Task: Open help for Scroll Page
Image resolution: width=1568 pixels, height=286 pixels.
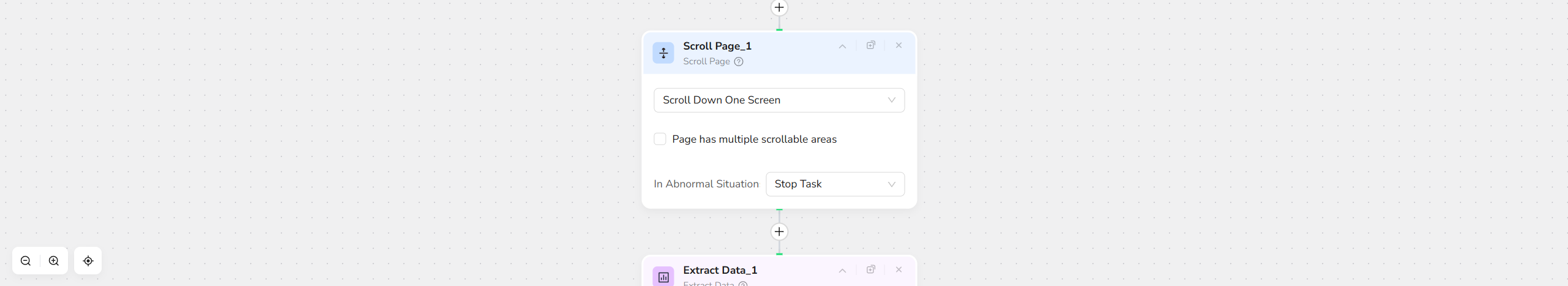Action: point(739,62)
